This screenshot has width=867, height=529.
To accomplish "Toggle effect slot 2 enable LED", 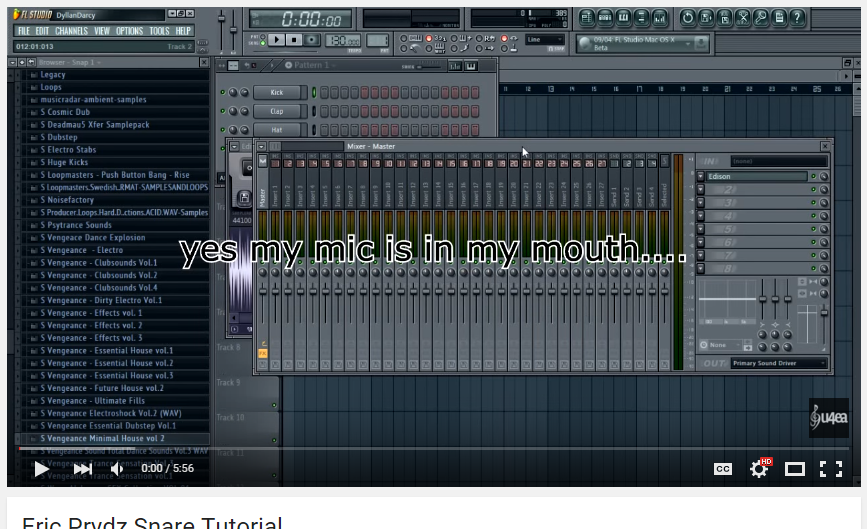I will [813, 190].
